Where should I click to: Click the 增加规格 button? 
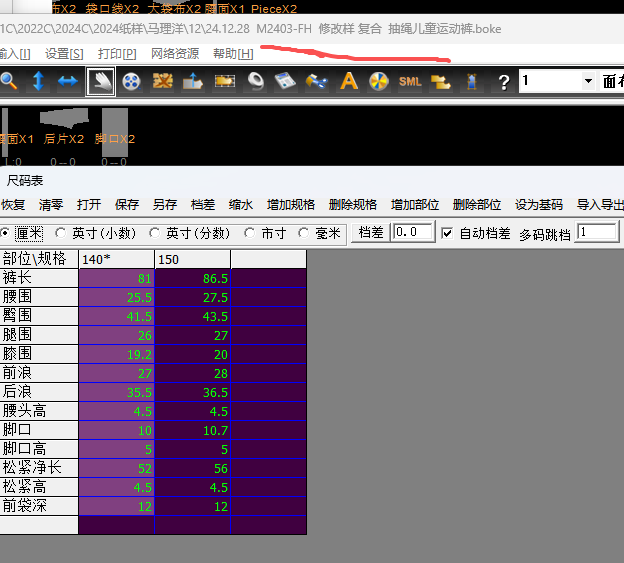(x=290, y=204)
